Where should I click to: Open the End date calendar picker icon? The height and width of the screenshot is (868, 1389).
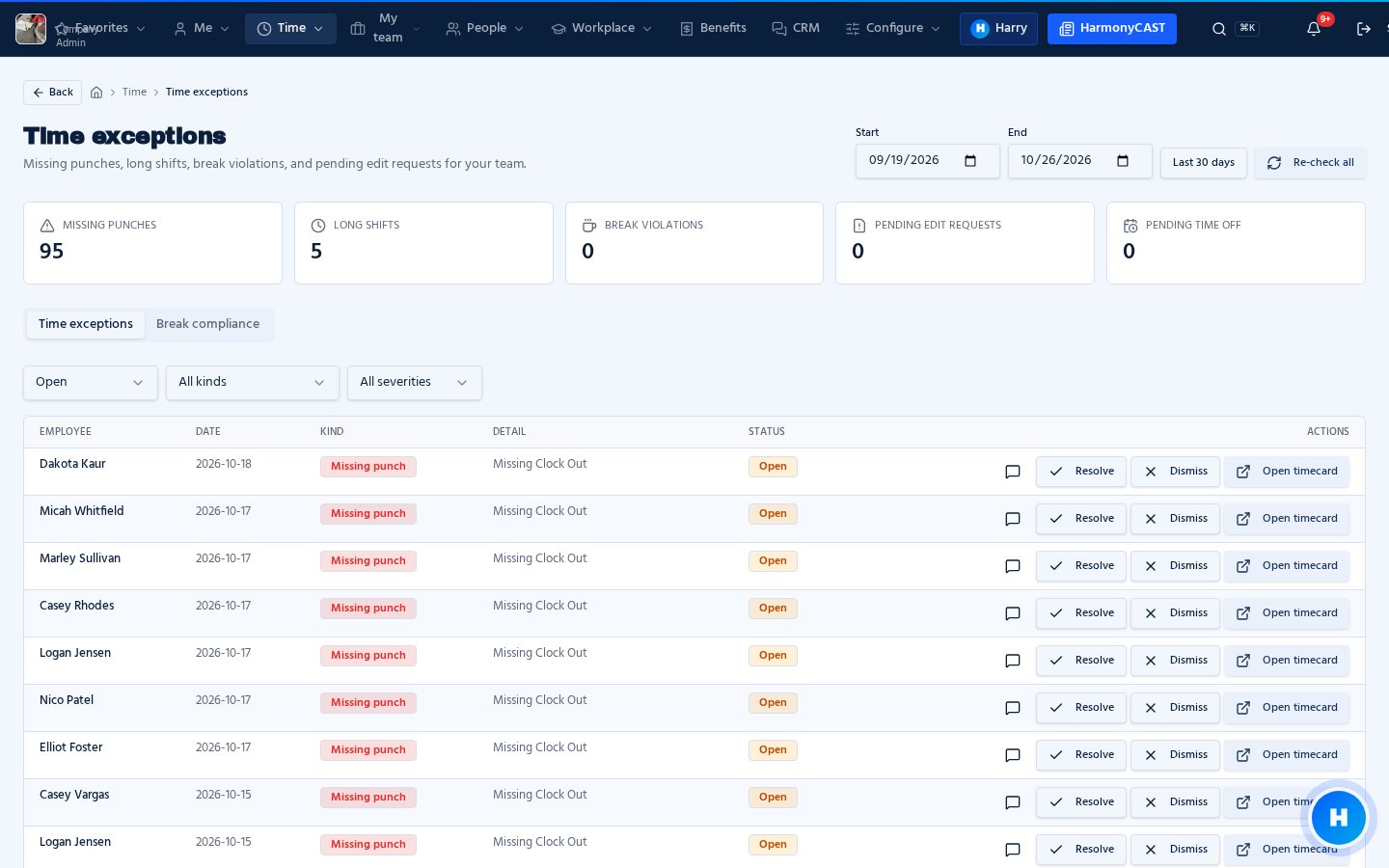pos(1123,161)
